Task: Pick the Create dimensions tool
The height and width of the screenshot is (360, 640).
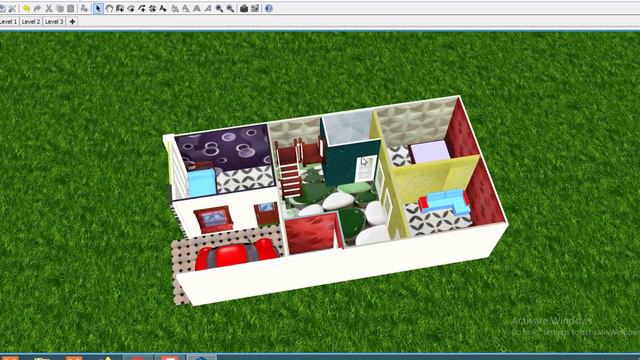Action: (x=152, y=8)
